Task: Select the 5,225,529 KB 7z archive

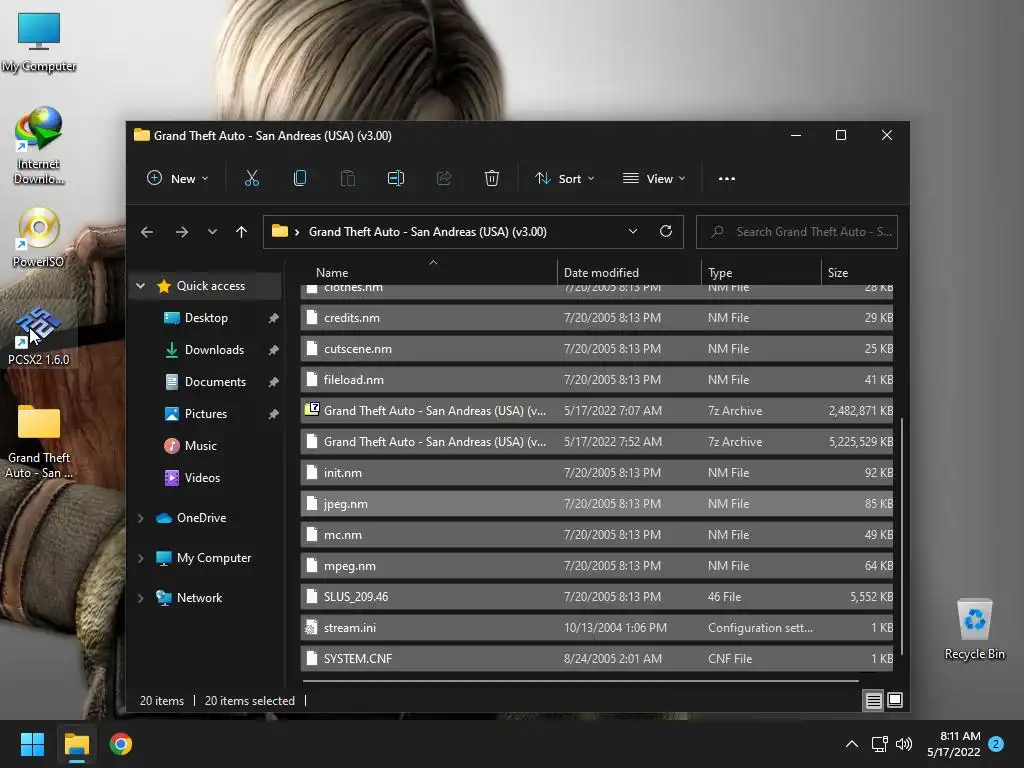Action: [x=596, y=441]
